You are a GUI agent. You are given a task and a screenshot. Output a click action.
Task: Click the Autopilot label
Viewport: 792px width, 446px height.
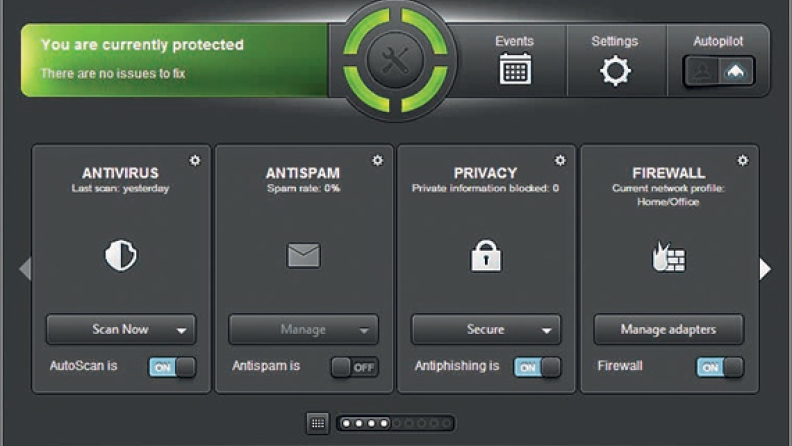click(x=718, y=41)
